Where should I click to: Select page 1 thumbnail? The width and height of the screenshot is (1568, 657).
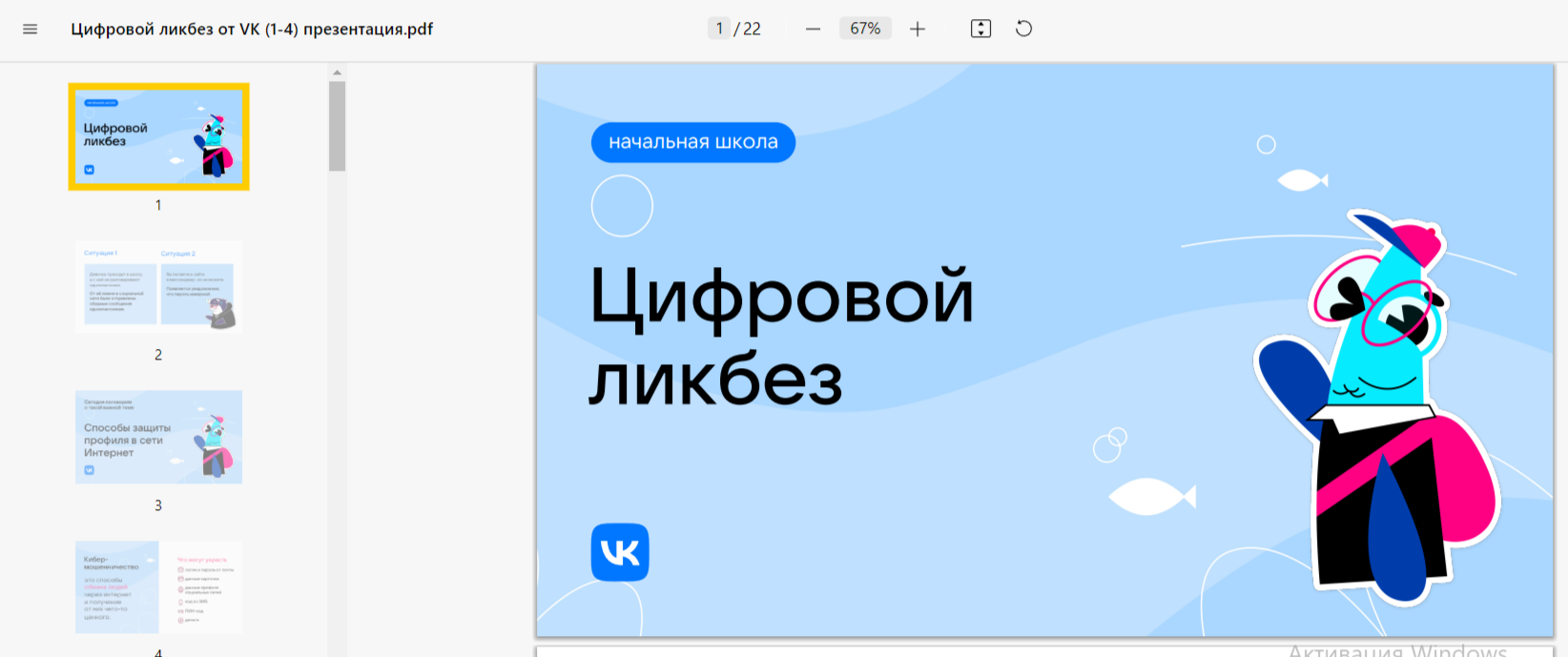pyautogui.click(x=158, y=136)
